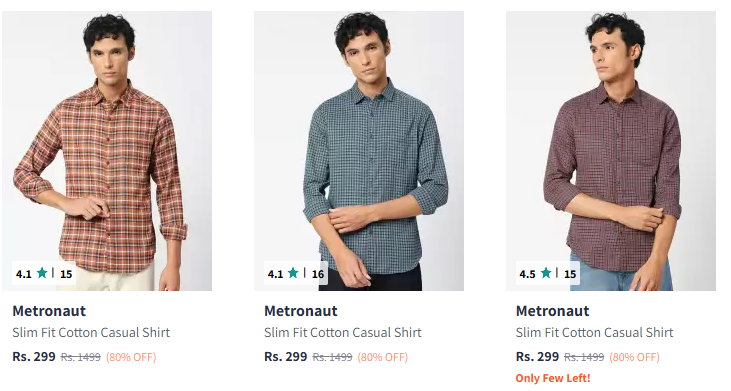Viewport: 731px width, 391px height.
Task: Click the review count 16 on the teal shirt
Action: pos(318,274)
